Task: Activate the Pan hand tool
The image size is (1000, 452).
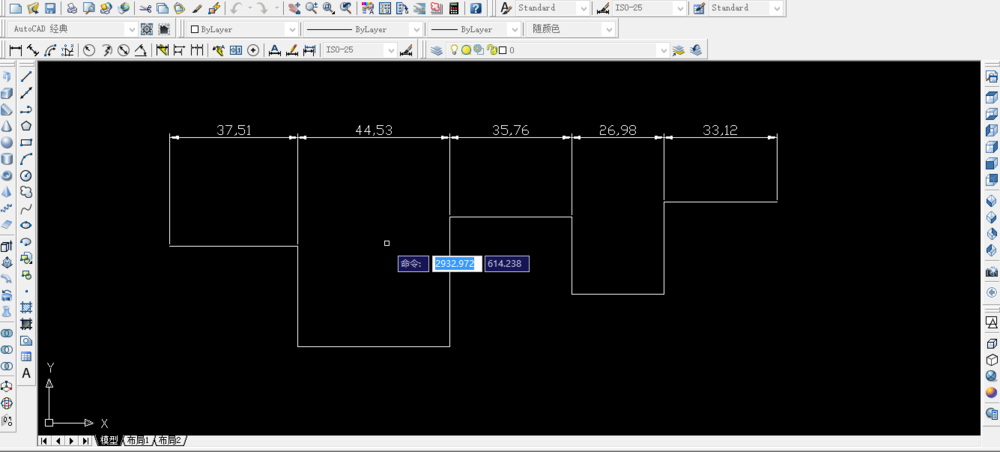Action: pyautogui.click(x=294, y=8)
